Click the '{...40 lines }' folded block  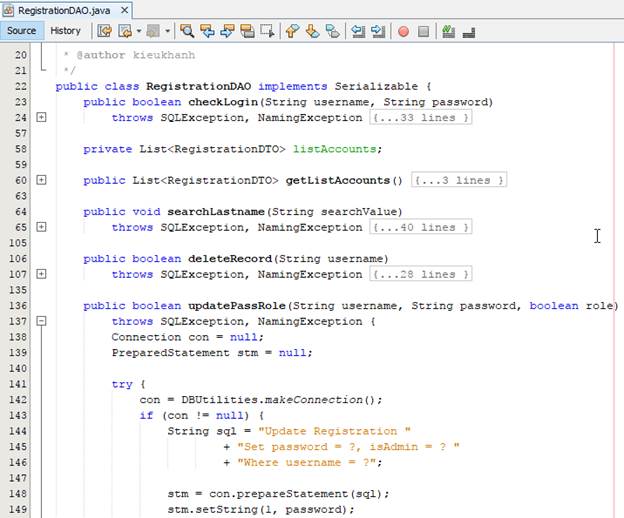pos(421,227)
